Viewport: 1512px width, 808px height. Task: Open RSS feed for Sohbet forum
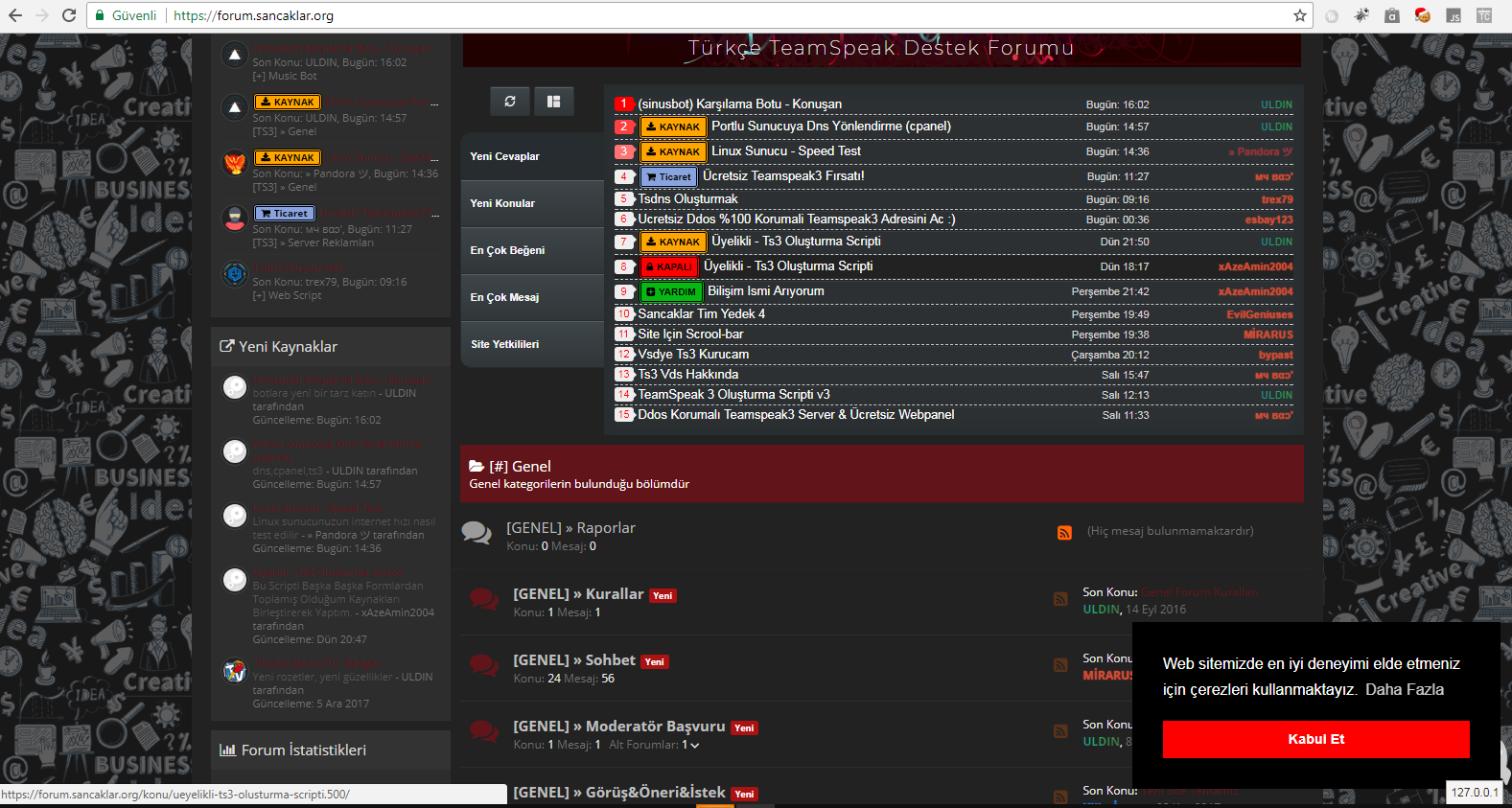pos(1060,665)
